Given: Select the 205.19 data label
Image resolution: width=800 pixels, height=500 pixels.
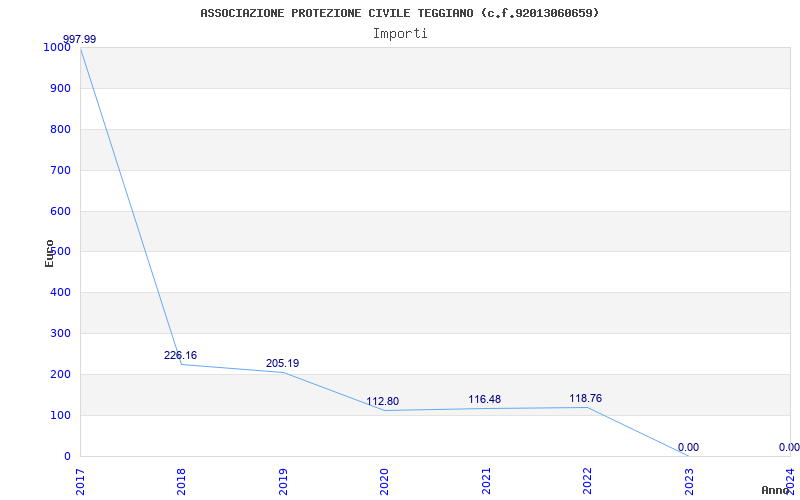Looking at the screenshot, I should tap(282, 363).
